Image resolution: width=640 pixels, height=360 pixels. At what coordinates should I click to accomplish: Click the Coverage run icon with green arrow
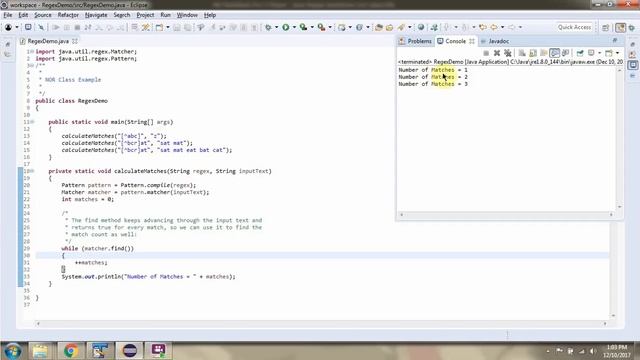[x=303, y=27]
